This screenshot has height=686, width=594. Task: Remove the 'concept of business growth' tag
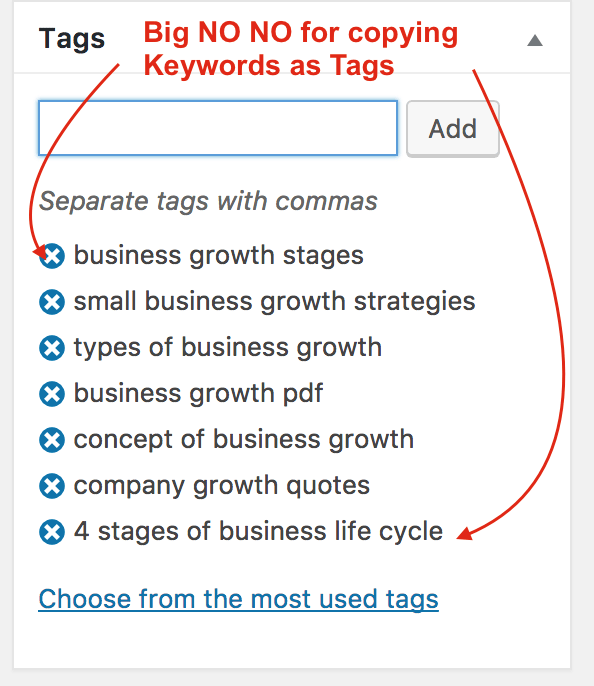coord(52,440)
